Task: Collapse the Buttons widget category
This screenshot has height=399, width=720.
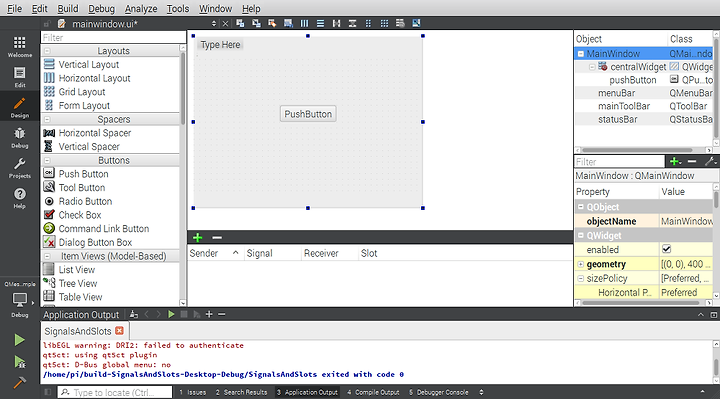Action: (47, 160)
